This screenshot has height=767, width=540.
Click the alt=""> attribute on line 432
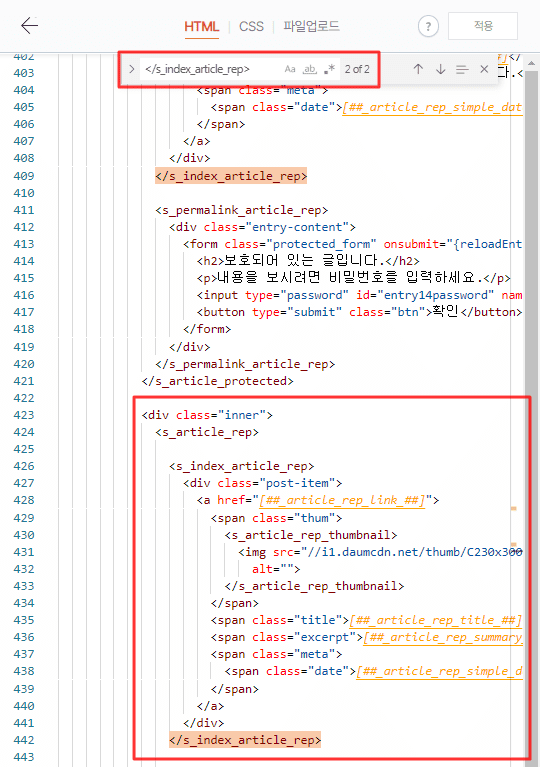pyautogui.click(x=276, y=568)
